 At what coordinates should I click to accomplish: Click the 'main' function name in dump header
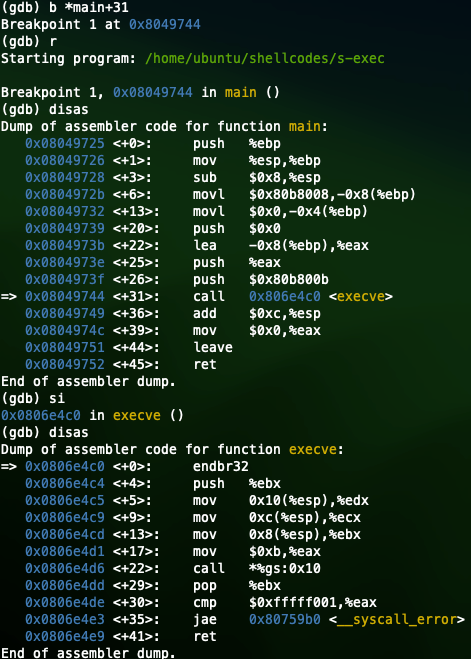305,127
